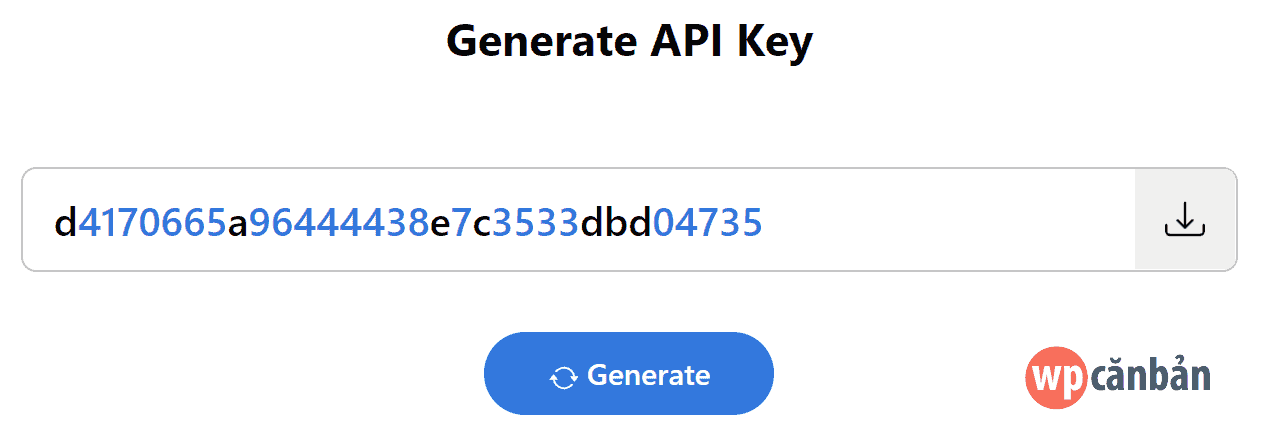1263x444 pixels.
Task: Click the empty space after the key text
Action: (948, 219)
